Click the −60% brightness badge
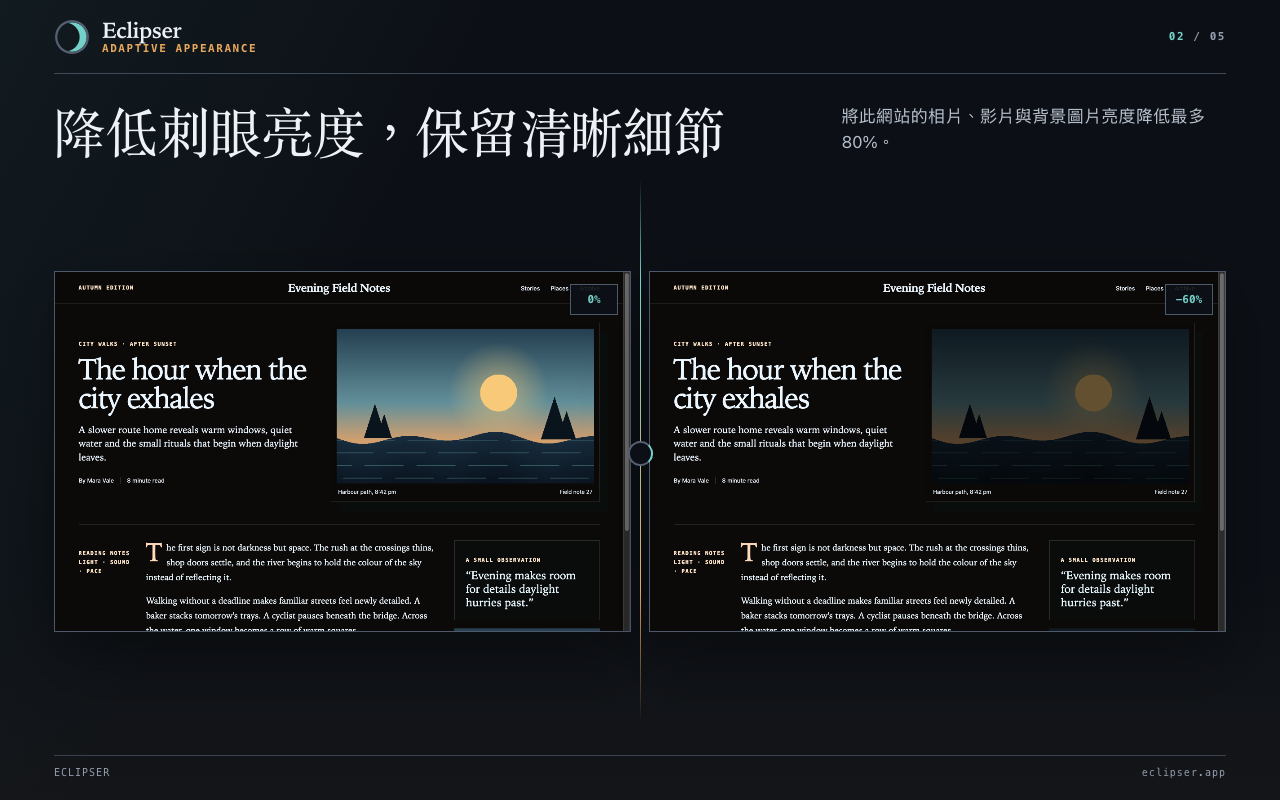The height and width of the screenshot is (800, 1280). (x=1189, y=300)
